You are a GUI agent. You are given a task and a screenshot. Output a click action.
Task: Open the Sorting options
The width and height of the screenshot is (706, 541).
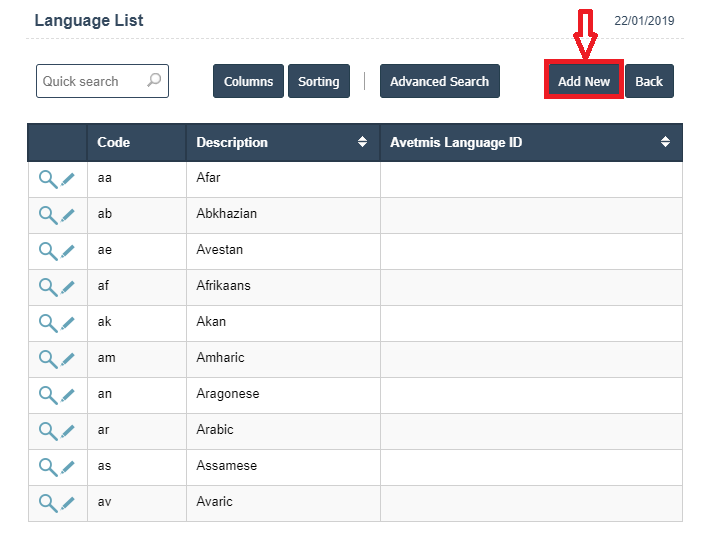point(319,81)
